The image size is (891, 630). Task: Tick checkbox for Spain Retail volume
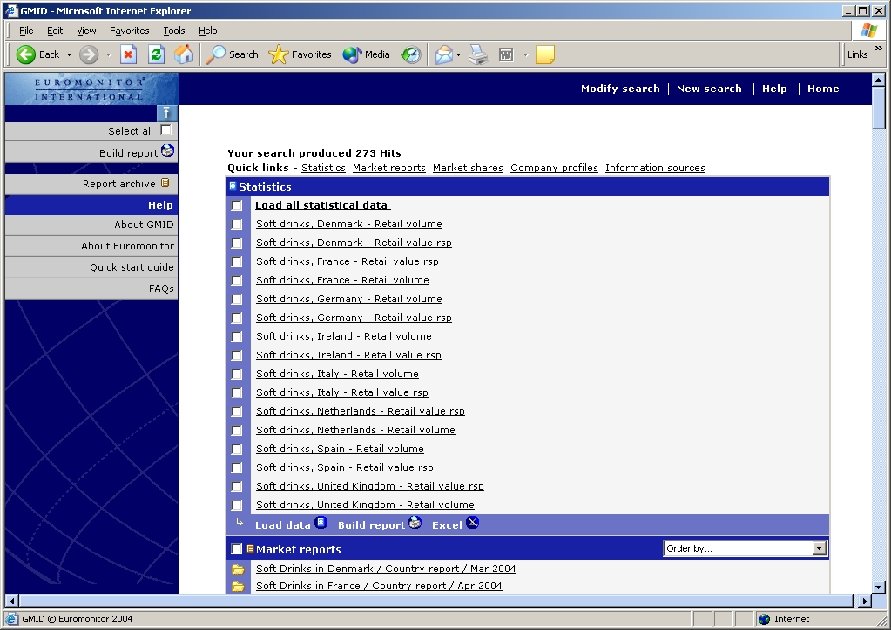click(237, 449)
